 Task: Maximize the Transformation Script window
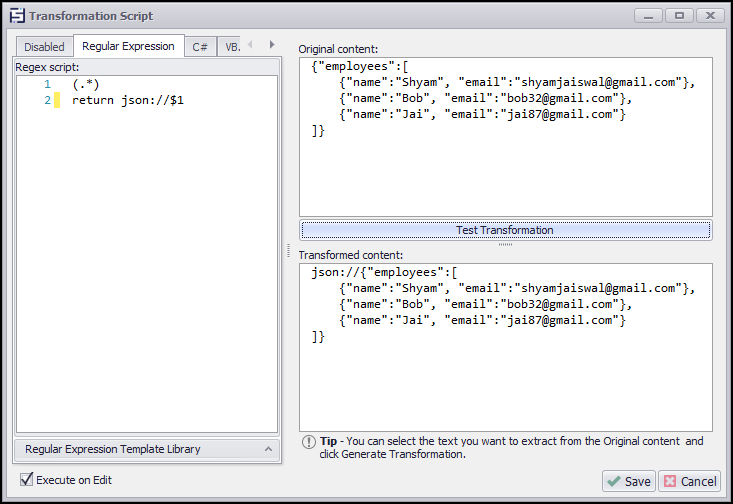pyautogui.click(x=678, y=16)
